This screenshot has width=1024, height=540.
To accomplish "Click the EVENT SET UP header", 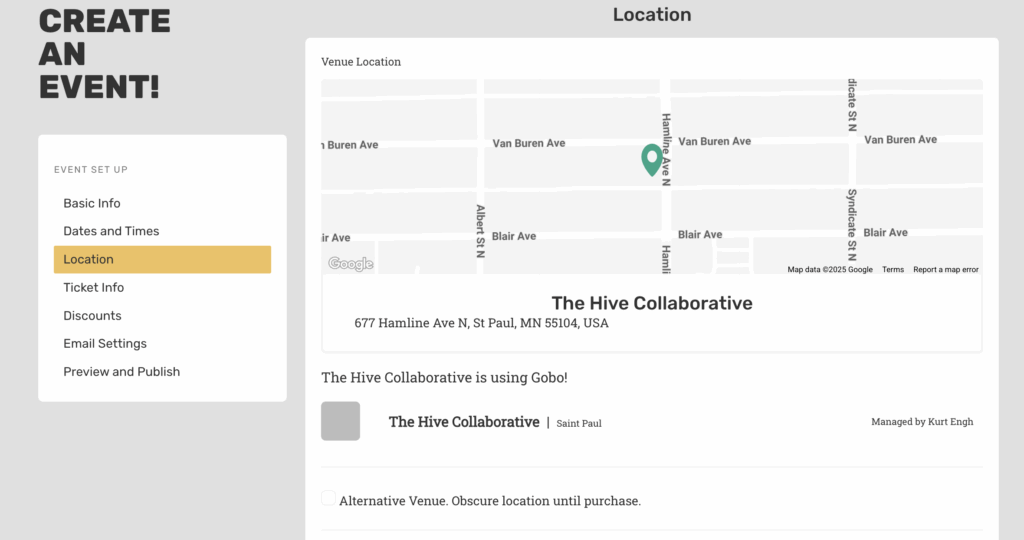I will click(x=91, y=170).
